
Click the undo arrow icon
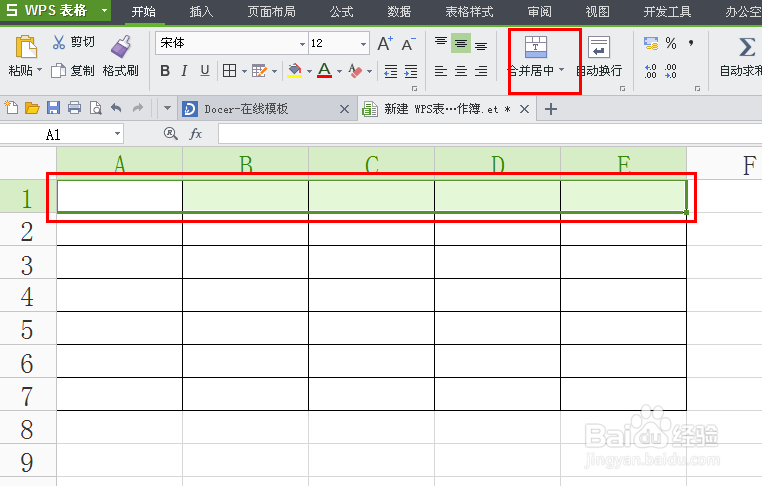pos(116,107)
